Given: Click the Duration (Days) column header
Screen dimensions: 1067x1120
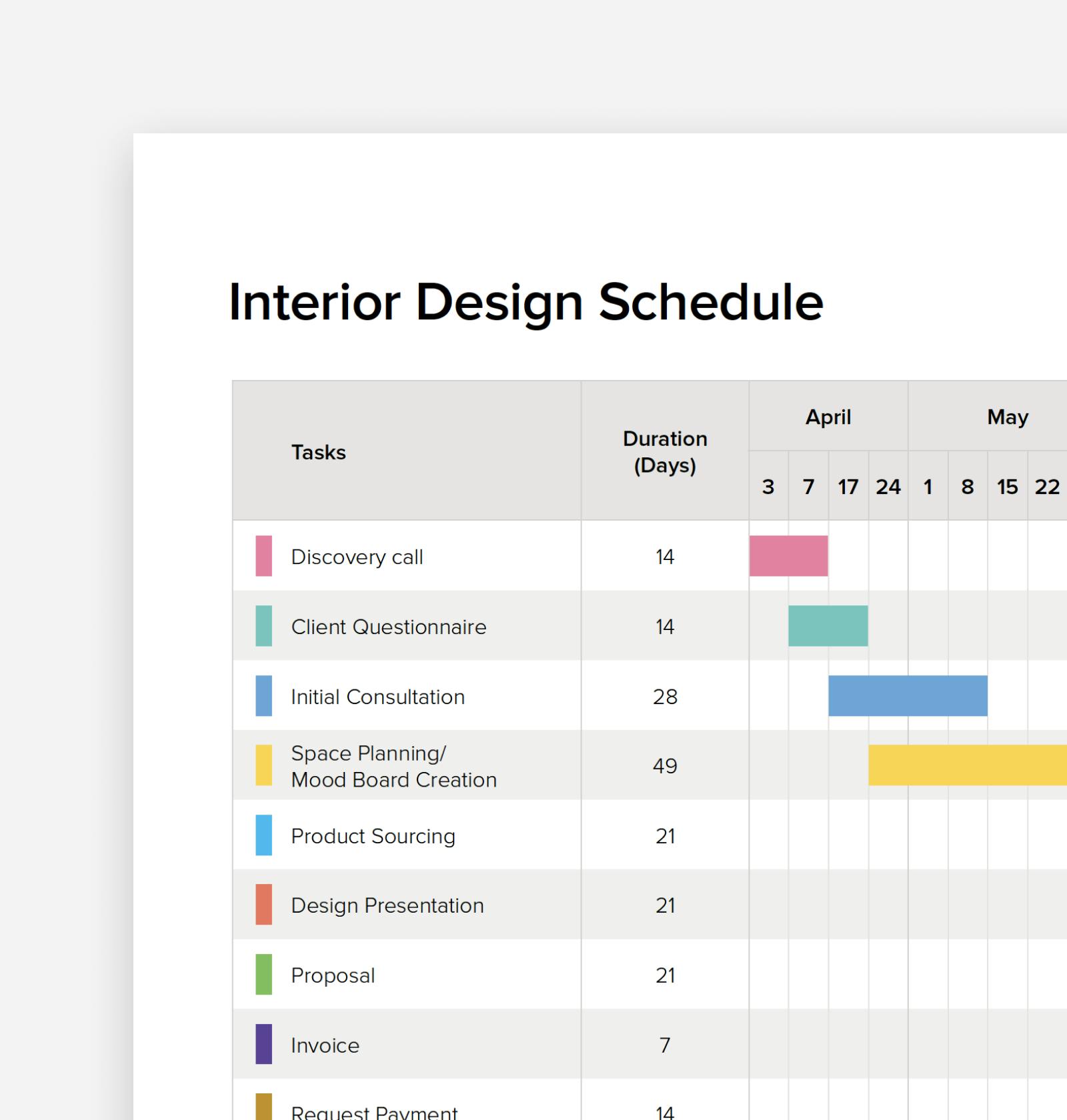Looking at the screenshot, I should click(x=665, y=452).
